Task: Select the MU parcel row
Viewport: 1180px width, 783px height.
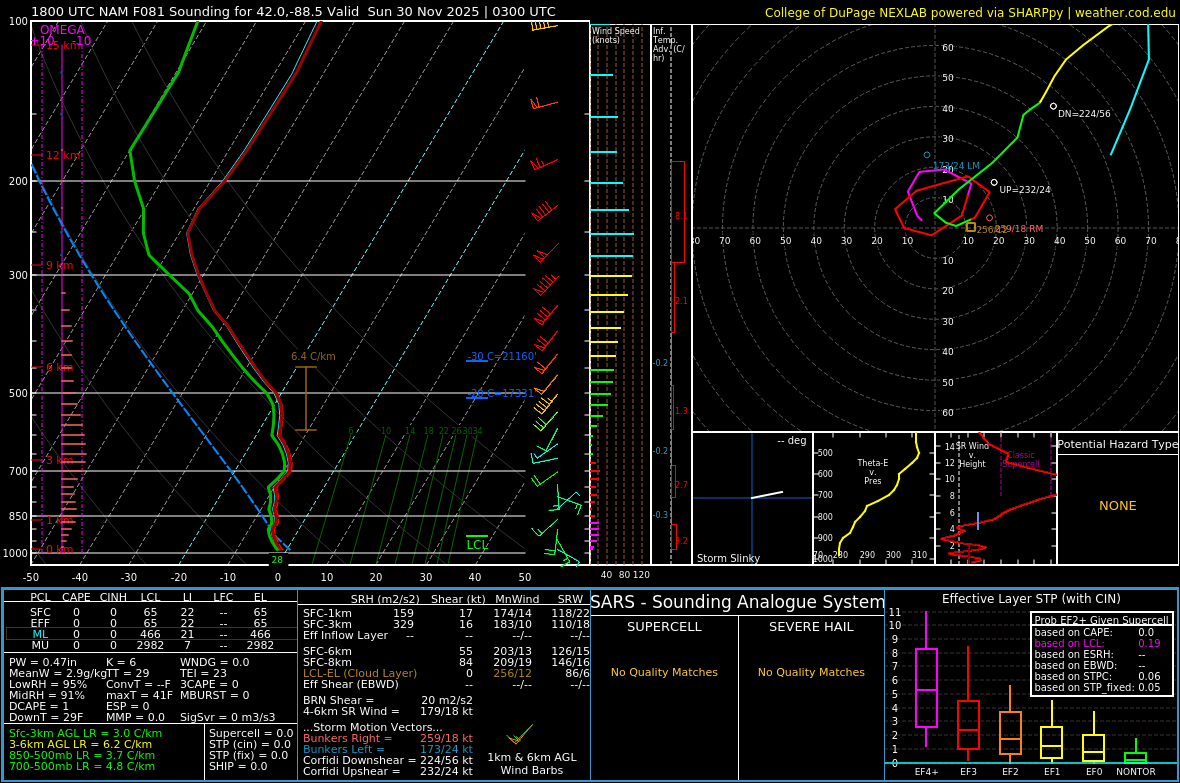Action: [x=151, y=645]
